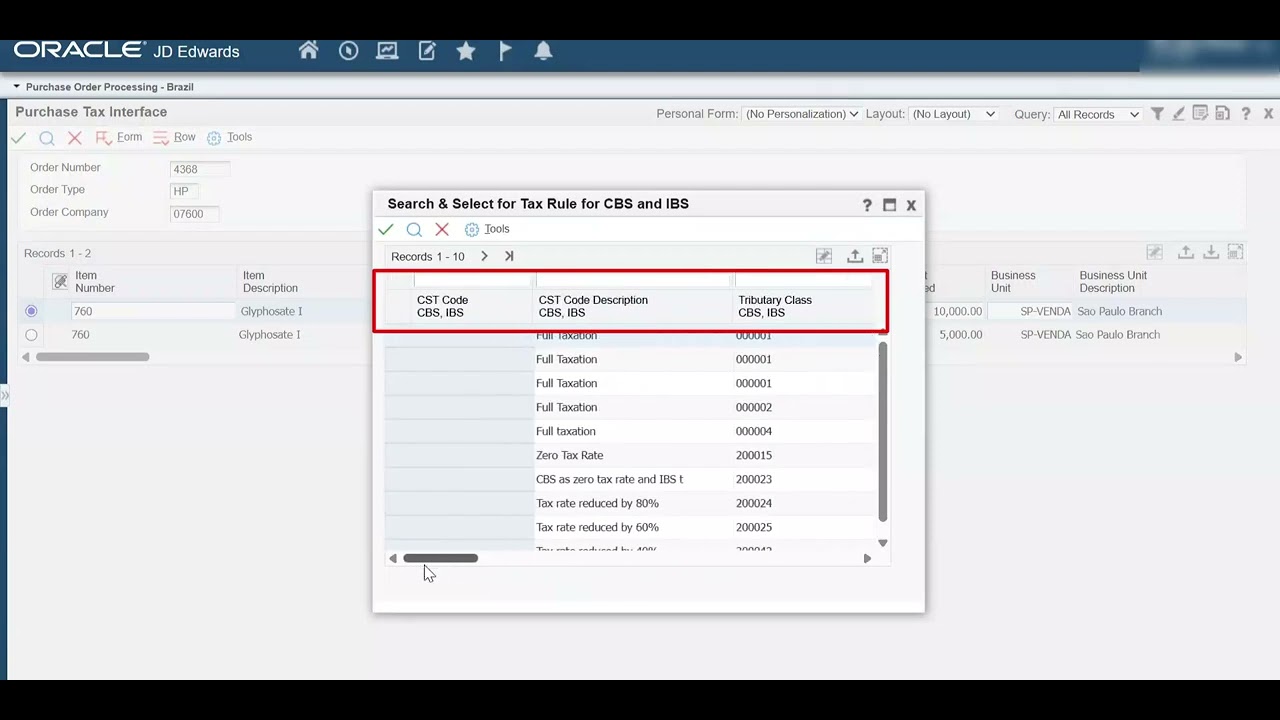
Task: Click the Order Company field 07600
Action: coord(194,214)
